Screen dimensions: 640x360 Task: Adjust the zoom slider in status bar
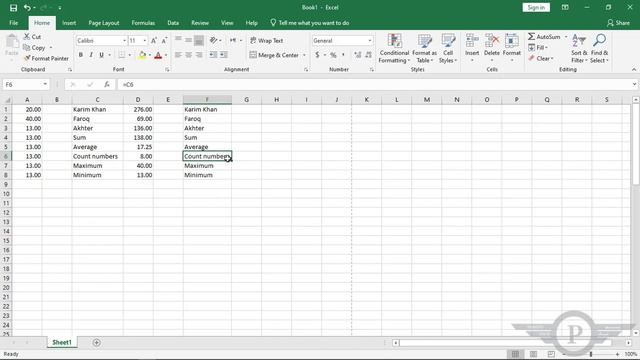pyautogui.click(x=591, y=354)
